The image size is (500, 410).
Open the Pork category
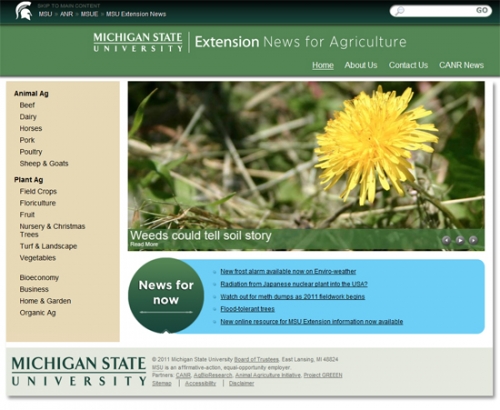(27, 140)
